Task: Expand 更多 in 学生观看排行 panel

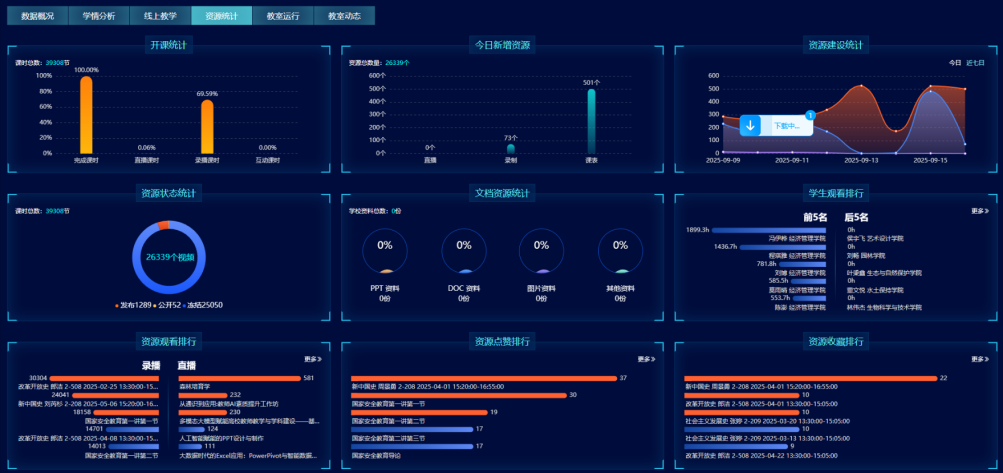Action: [979, 211]
